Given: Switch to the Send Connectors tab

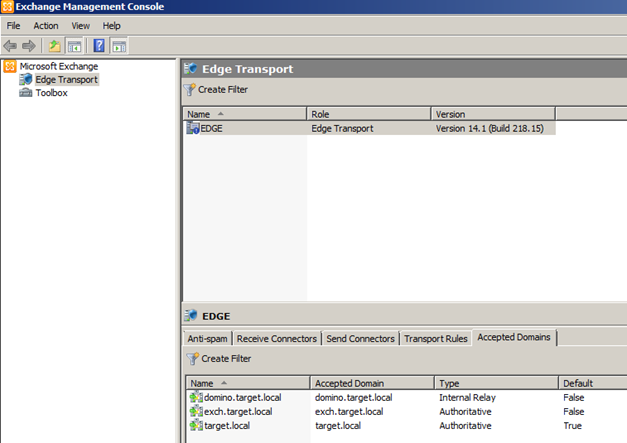Looking at the screenshot, I should [360, 339].
